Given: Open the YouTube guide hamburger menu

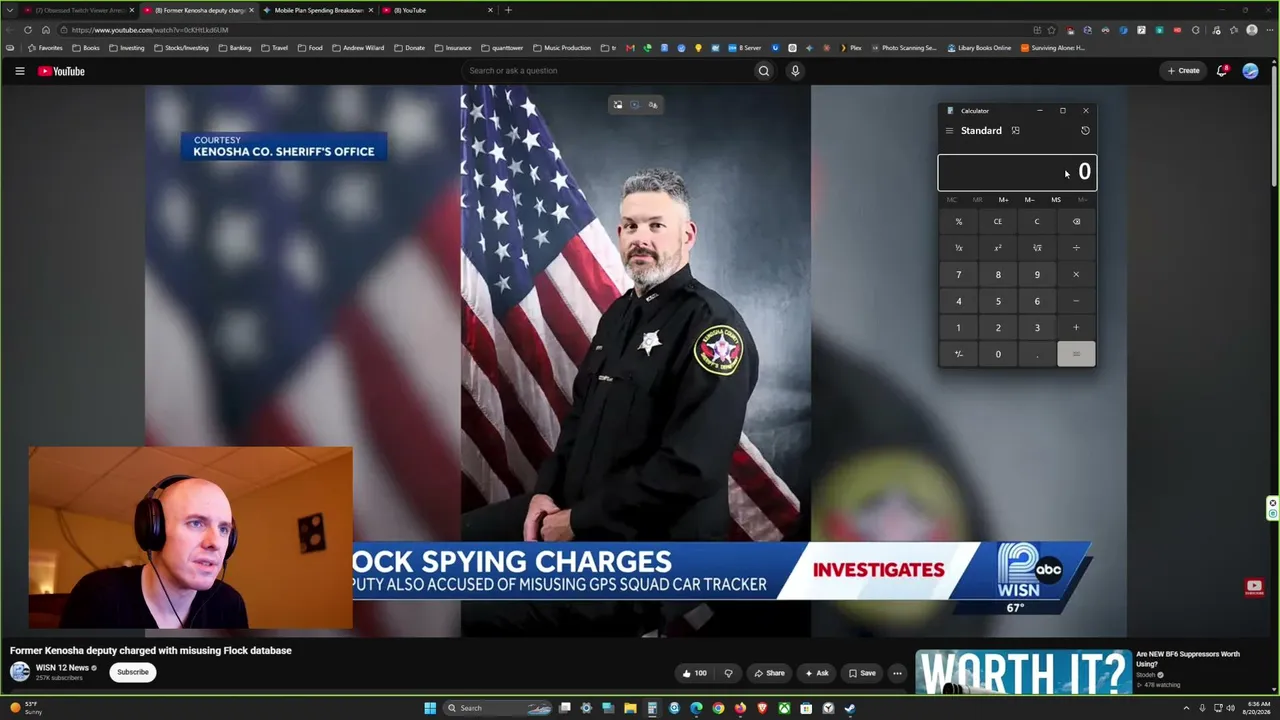Looking at the screenshot, I should pyautogui.click(x=19, y=71).
